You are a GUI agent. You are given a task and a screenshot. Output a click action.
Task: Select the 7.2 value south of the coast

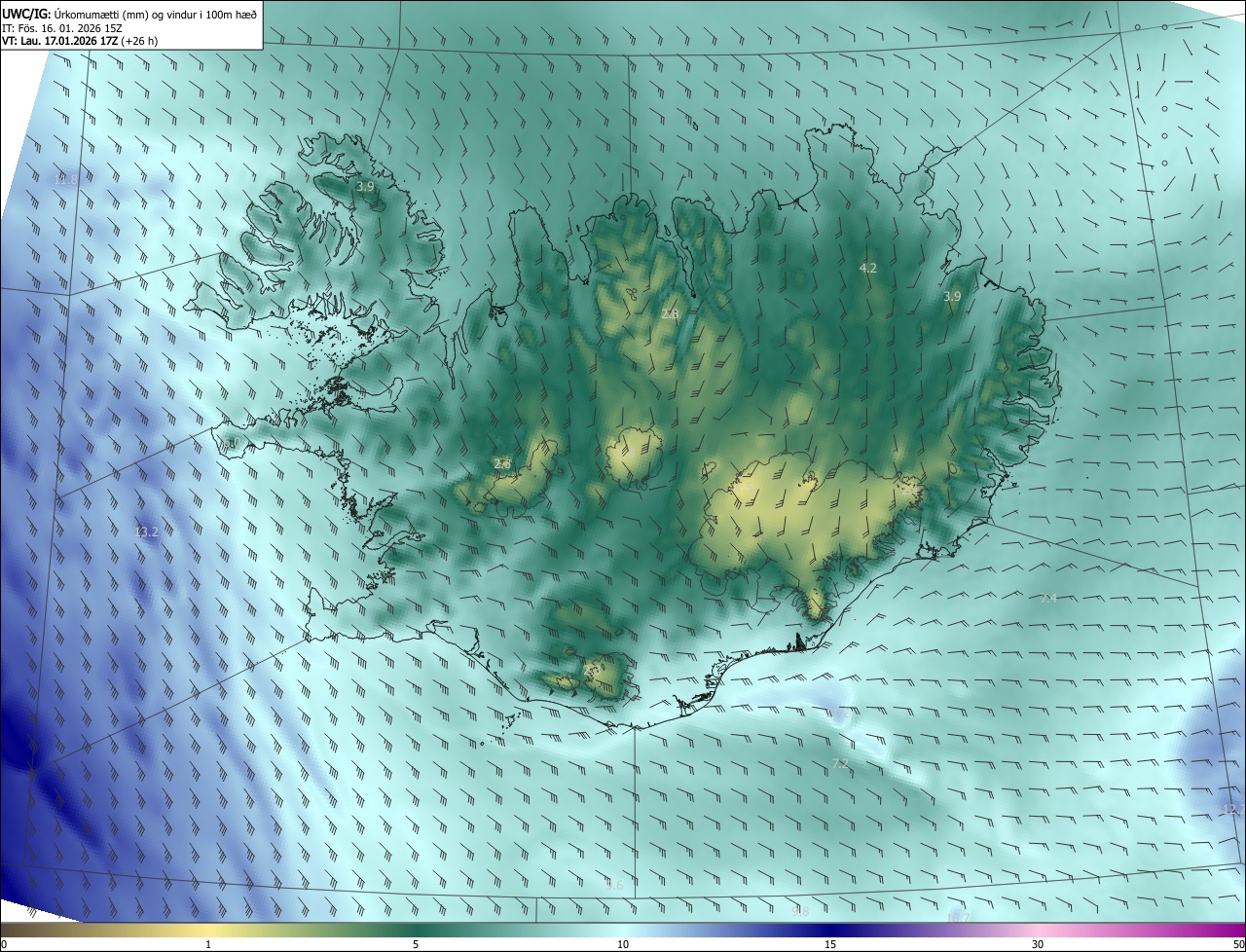[x=840, y=765]
